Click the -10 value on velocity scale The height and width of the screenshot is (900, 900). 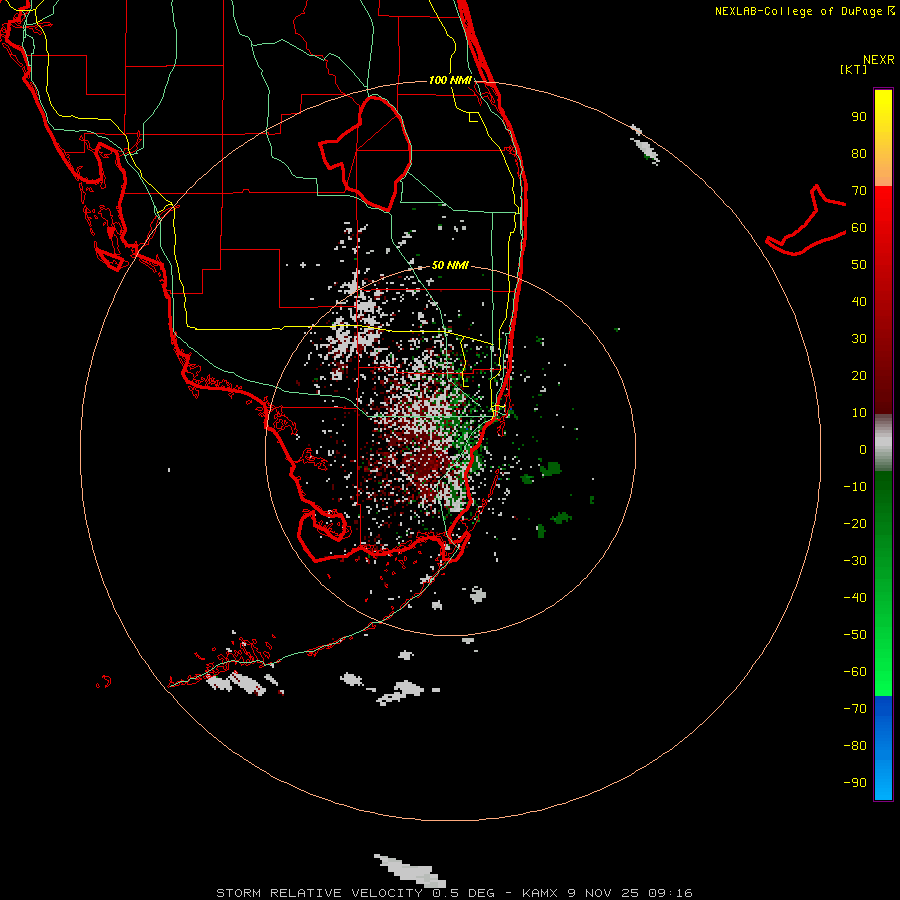855,487
